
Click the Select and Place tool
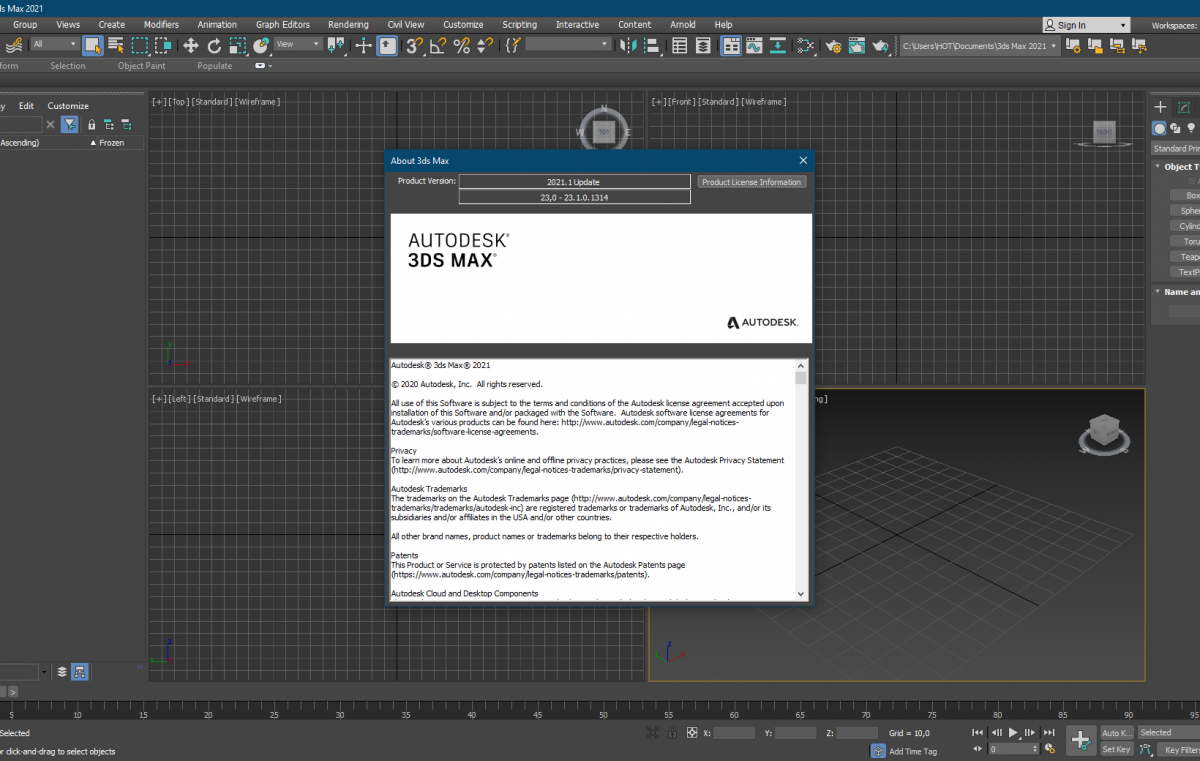262,45
